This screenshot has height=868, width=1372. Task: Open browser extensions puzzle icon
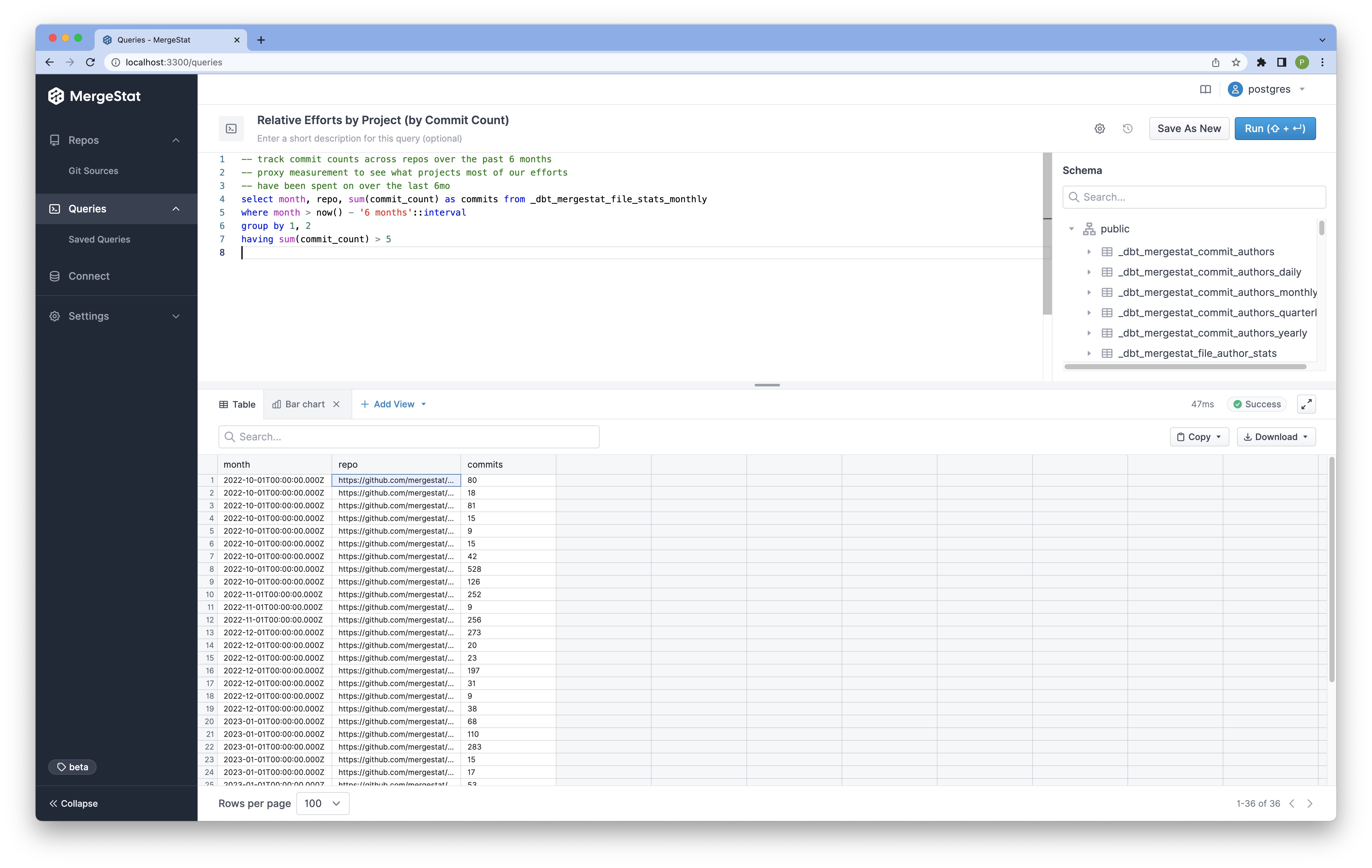coord(1261,63)
